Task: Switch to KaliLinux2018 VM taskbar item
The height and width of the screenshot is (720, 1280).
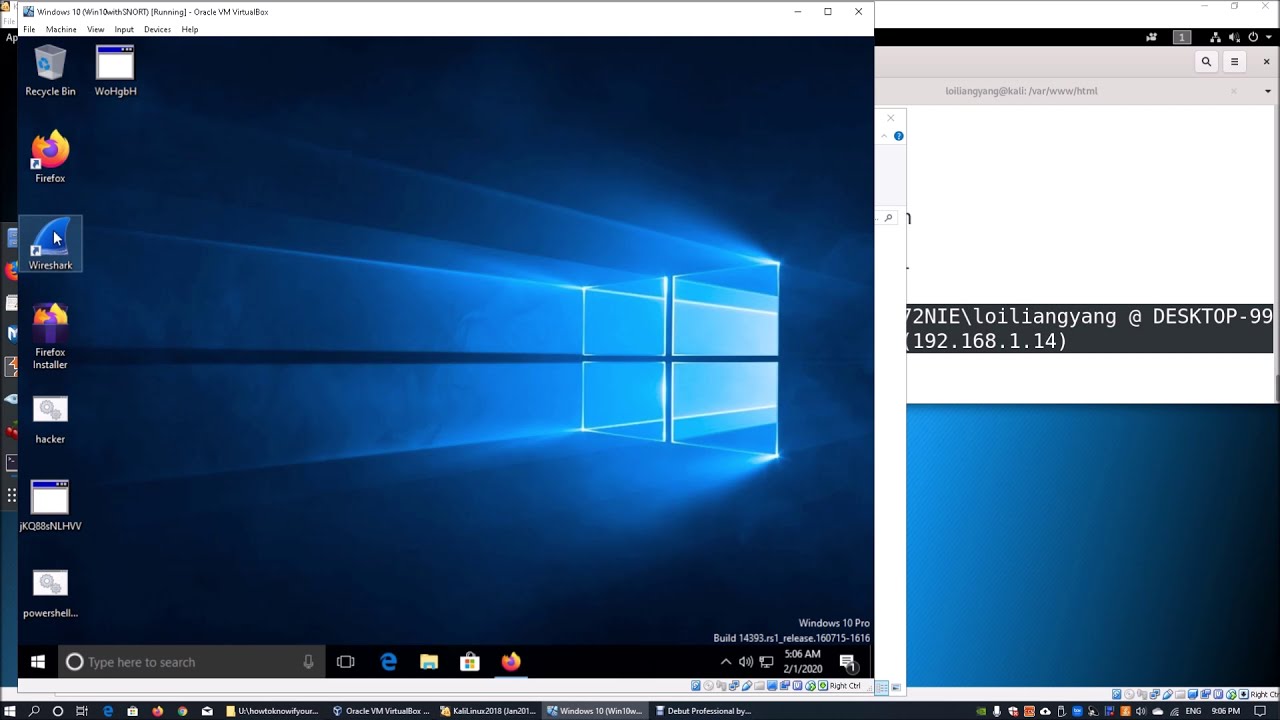Action: click(488, 711)
